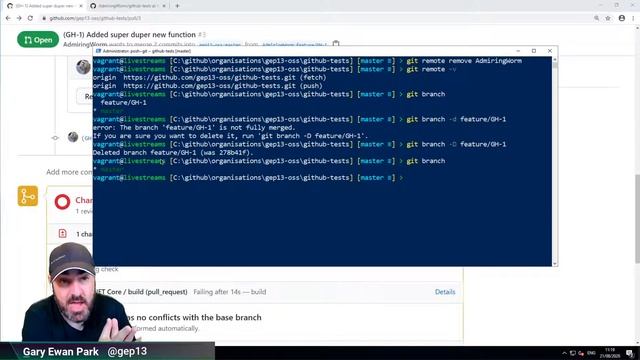The image size is (640, 360).
Task: Focus the github.com URL address field
Action: pos(95,18)
